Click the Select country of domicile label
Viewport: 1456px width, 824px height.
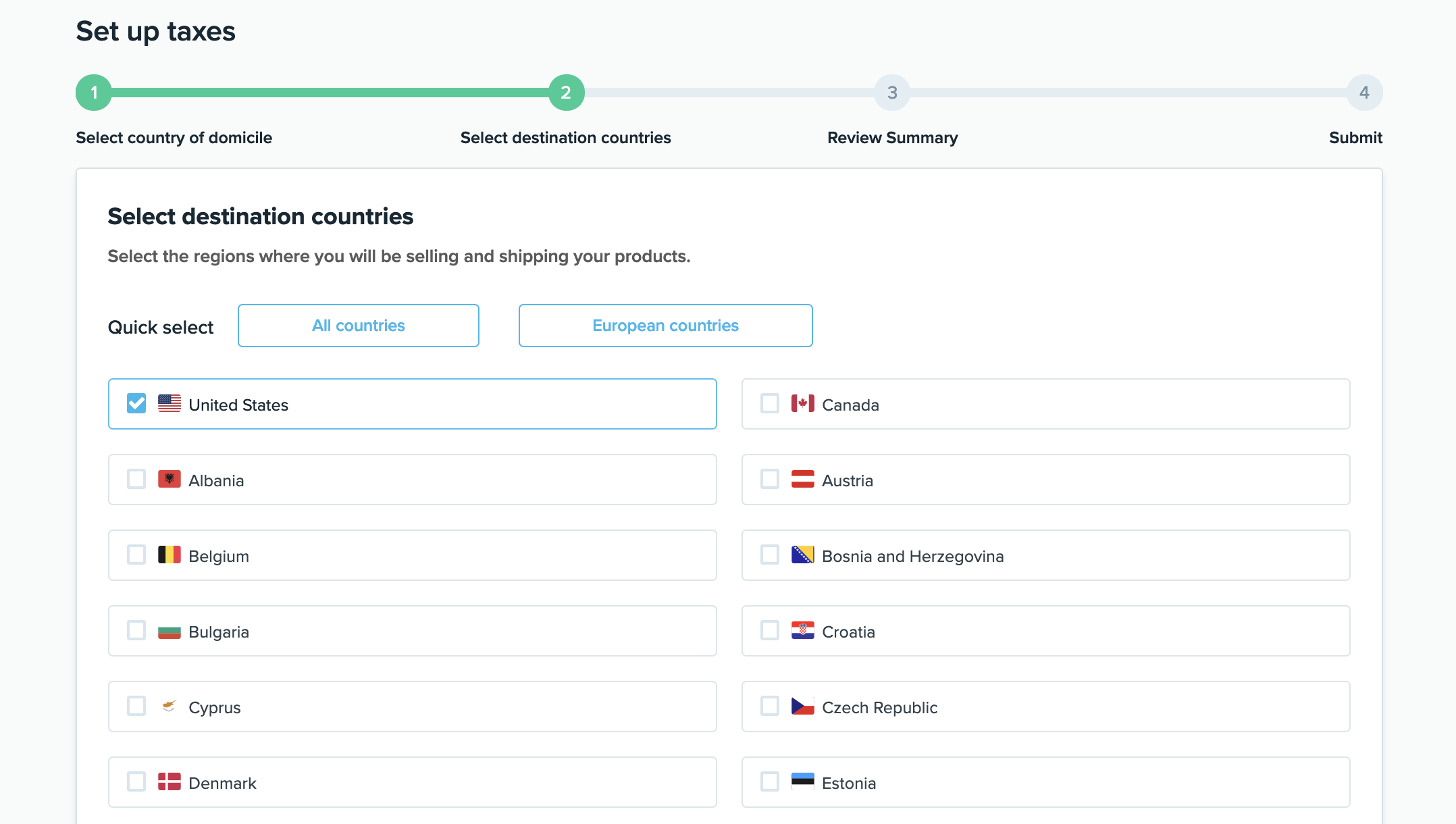coord(174,138)
